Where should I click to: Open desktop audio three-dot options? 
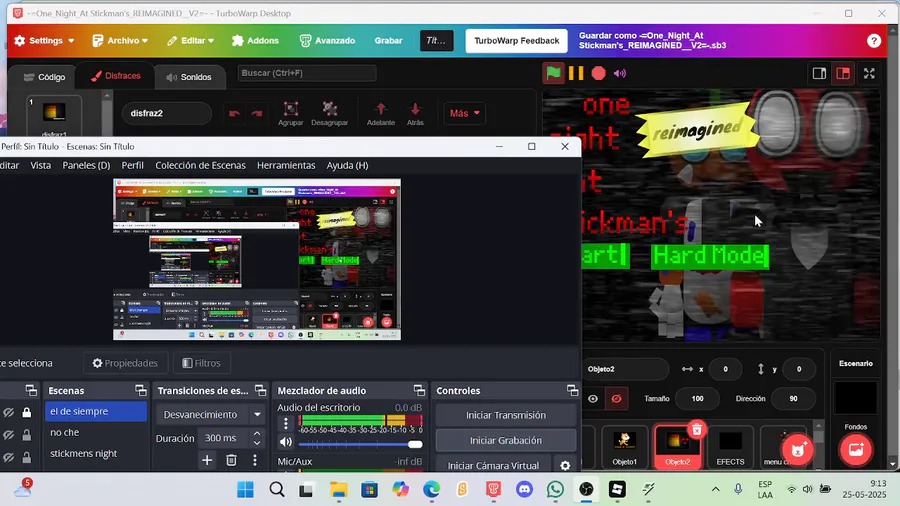pos(286,423)
